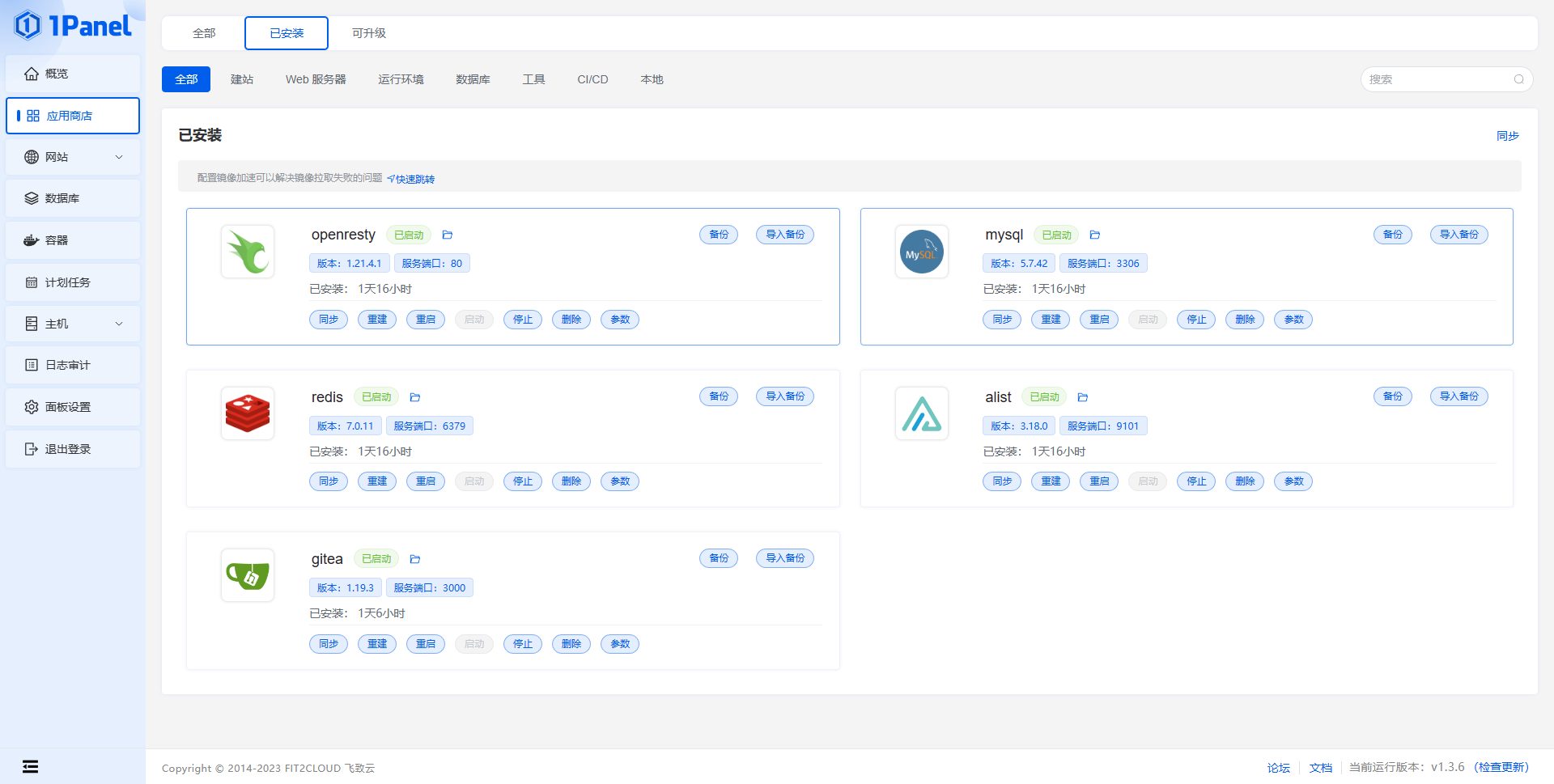Filter by 本地 category

click(652, 79)
